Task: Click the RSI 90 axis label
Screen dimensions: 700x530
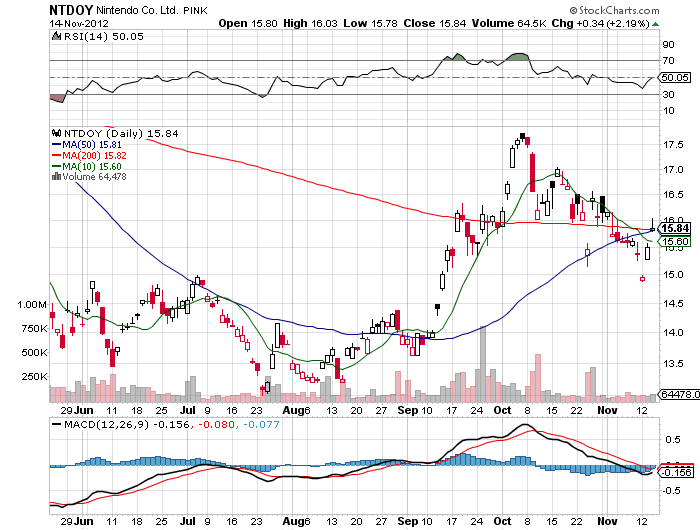Action: [x=669, y=44]
